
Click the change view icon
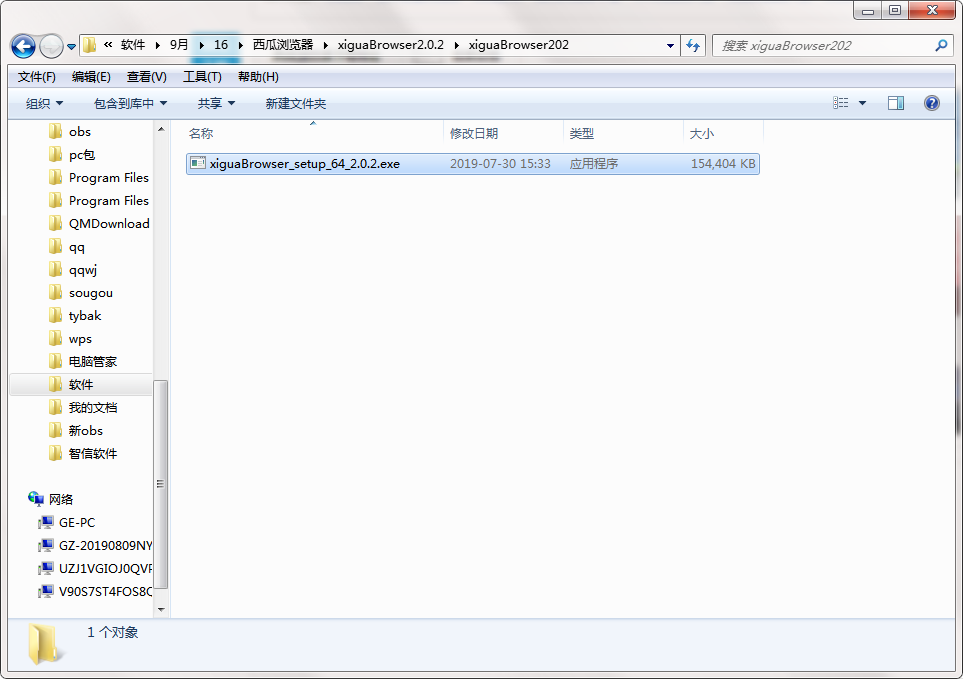tap(841, 103)
